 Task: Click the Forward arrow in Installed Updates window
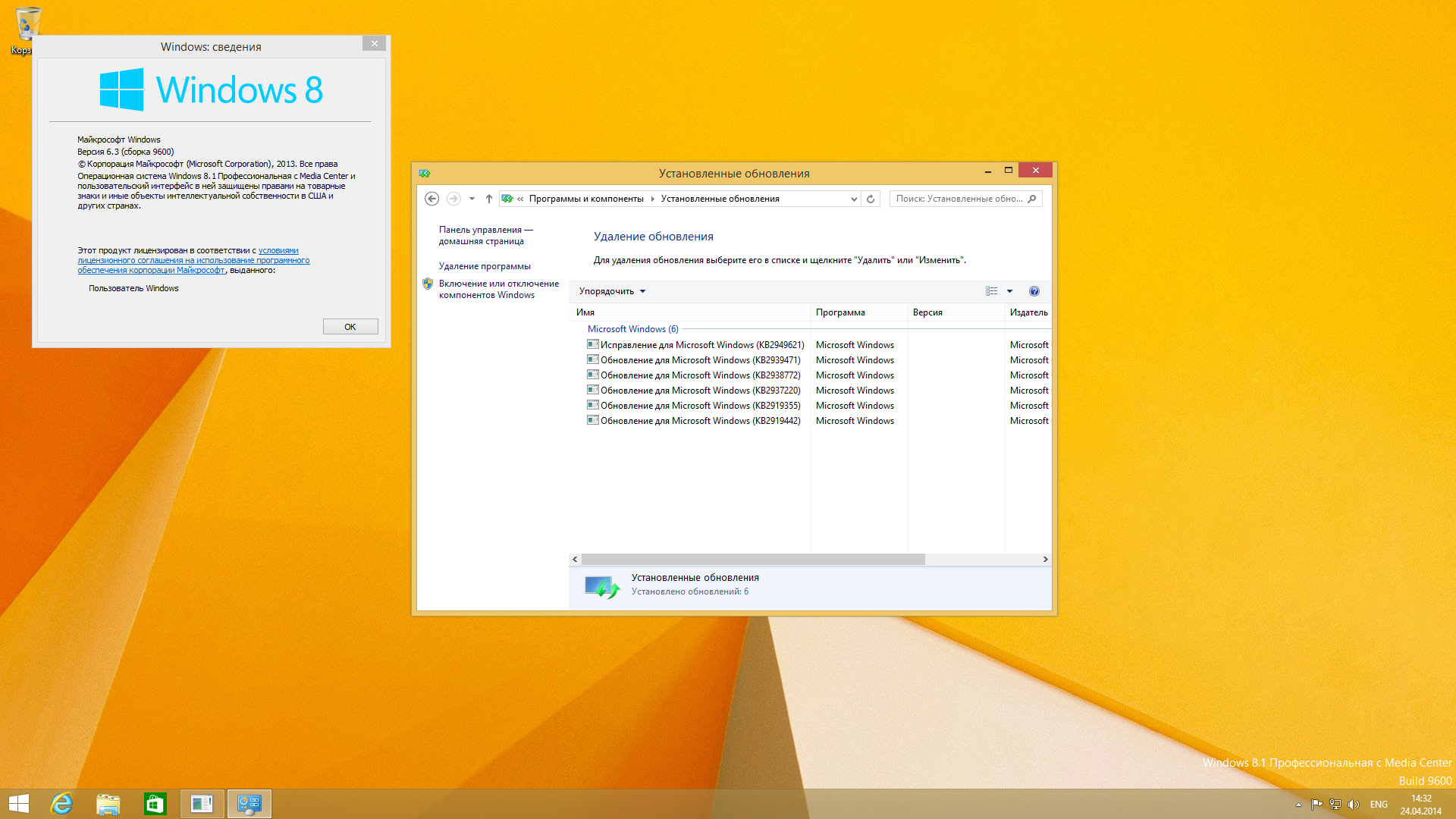453,199
